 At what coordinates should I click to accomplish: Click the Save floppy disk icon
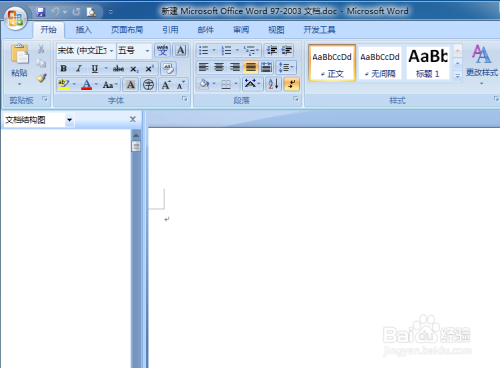point(41,12)
